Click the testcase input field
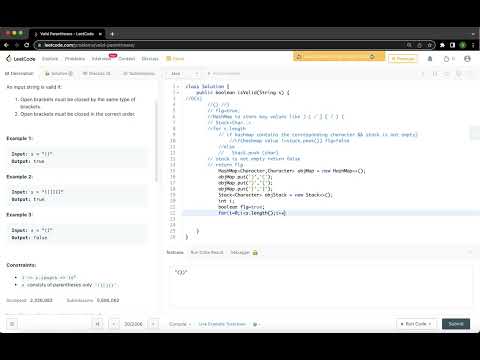Image resolution: width=480 pixels, height=360 pixels. (321, 286)
